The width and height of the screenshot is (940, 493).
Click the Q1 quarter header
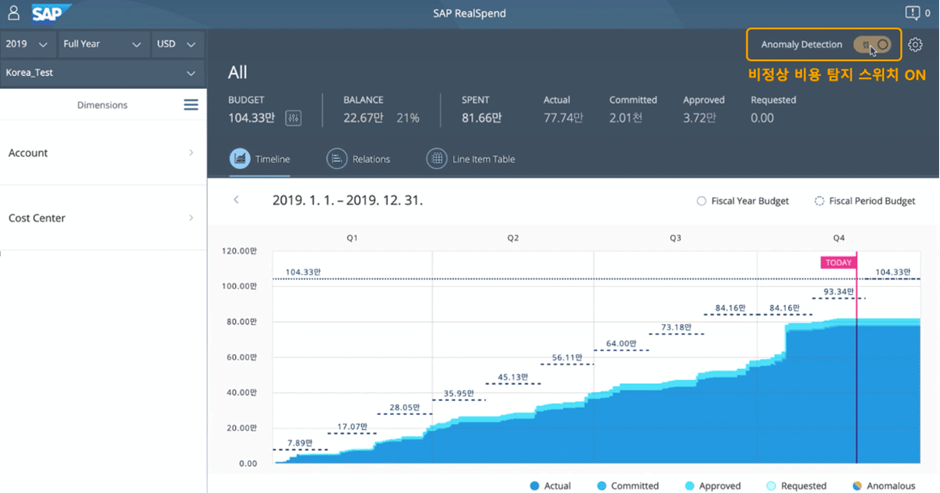[x=352, y=238]
